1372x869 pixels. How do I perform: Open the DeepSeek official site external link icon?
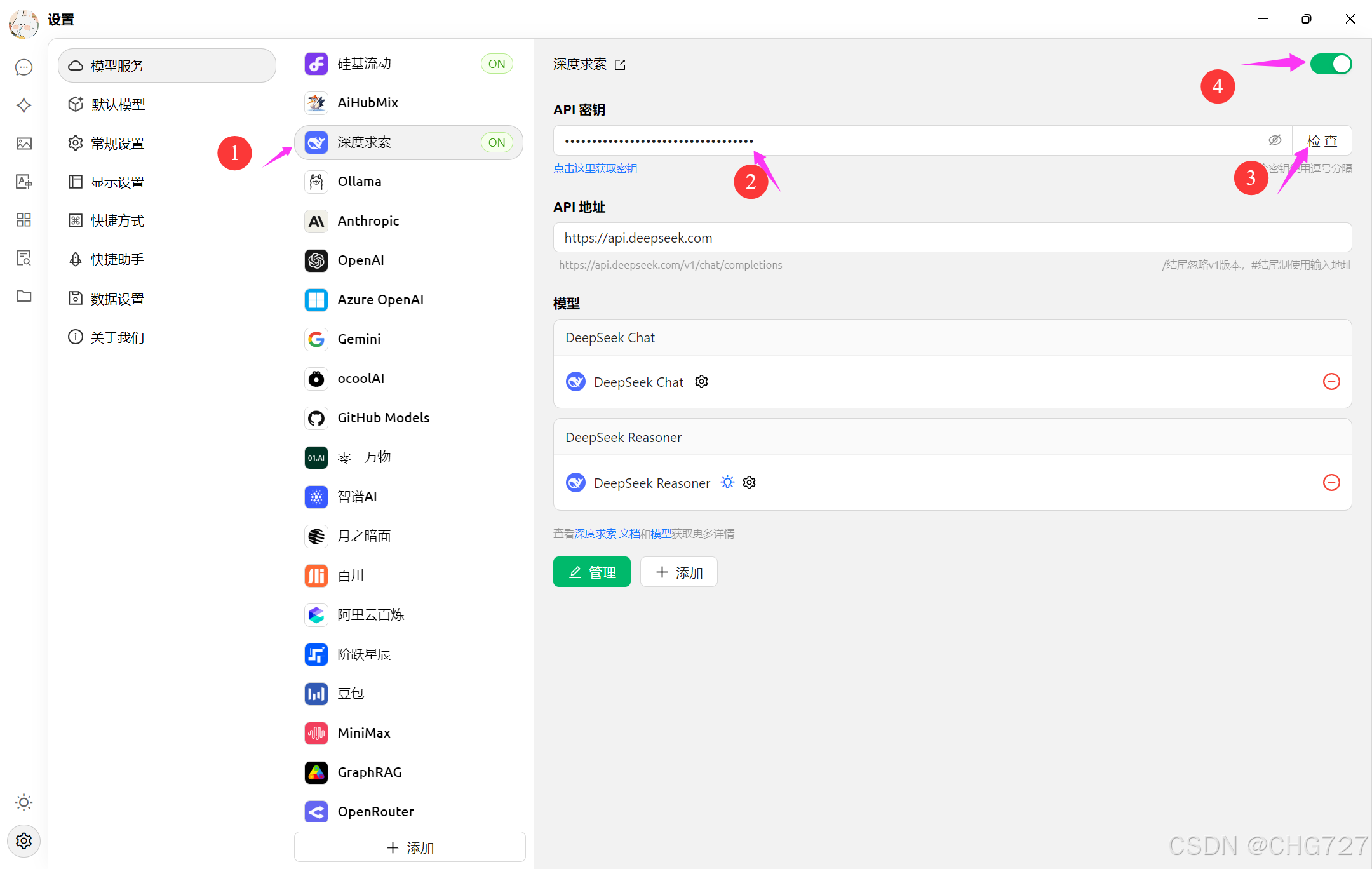pyautogui.click(x=620, y=65)
